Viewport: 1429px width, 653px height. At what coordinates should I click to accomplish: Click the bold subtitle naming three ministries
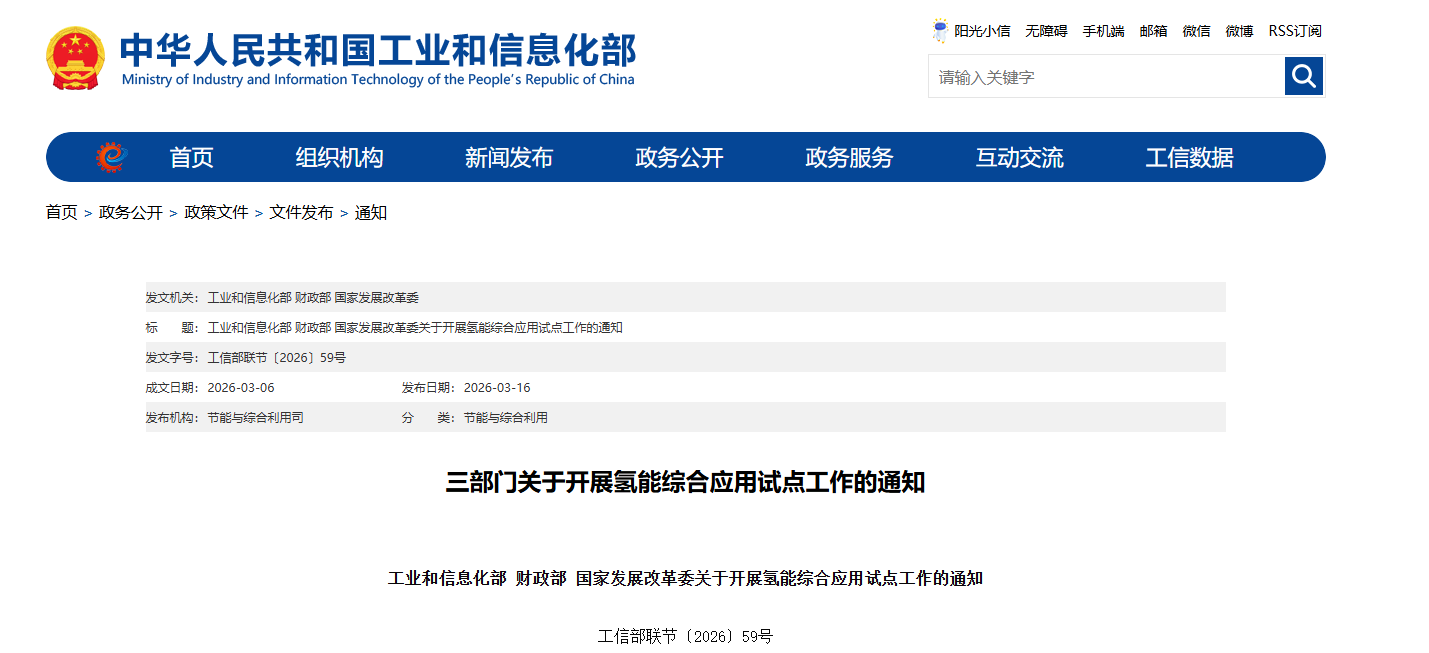(x=685, y=578)
